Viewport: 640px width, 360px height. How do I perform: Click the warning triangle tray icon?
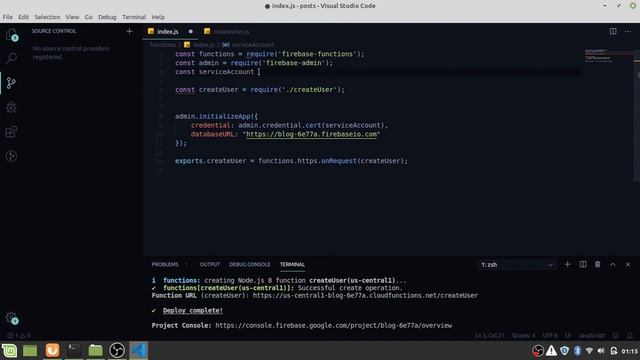click(x=551, y=351)
